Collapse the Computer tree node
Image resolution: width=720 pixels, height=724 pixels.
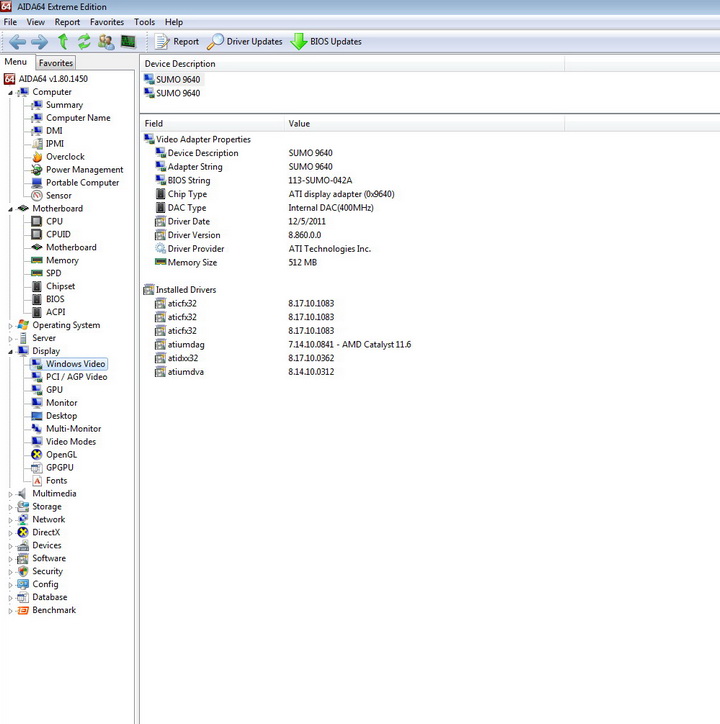point(10,92)
